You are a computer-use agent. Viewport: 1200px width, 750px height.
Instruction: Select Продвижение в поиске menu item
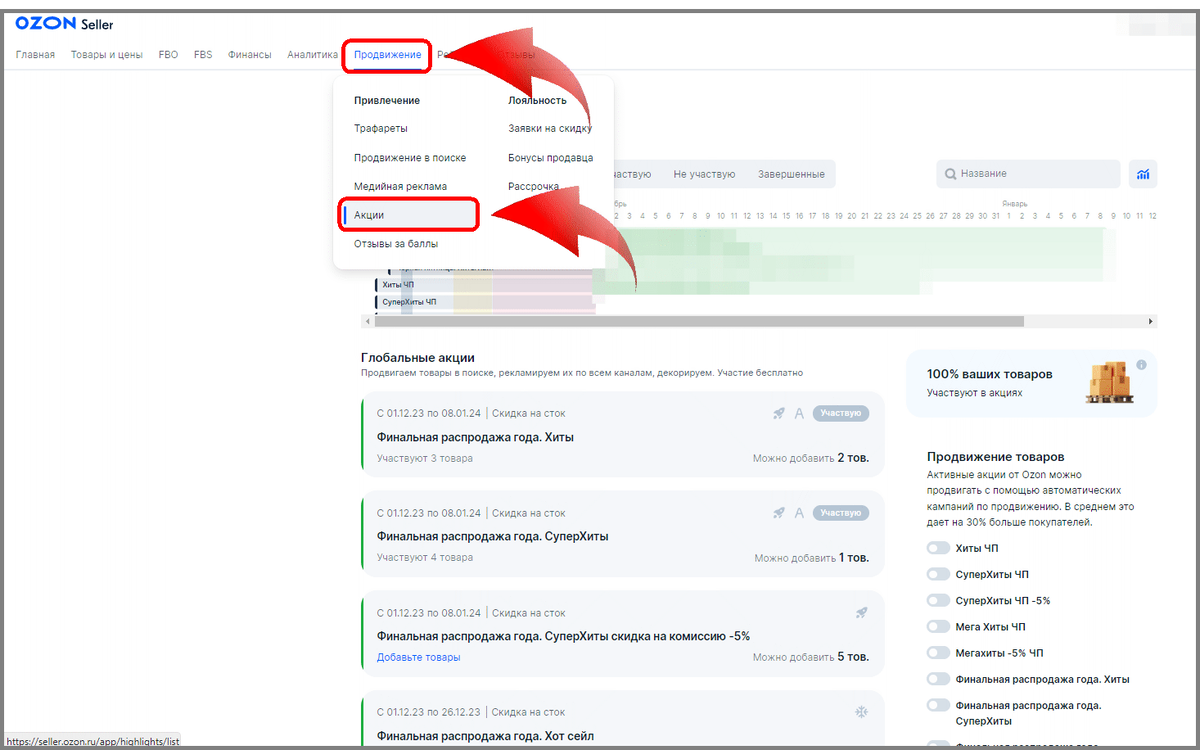pyautogui.click(x=410, y=158)
